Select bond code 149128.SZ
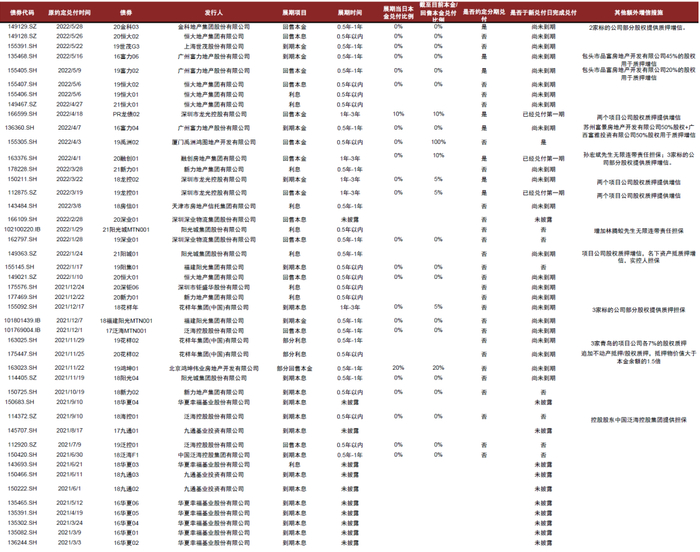The height and width of the screenshot is (552, 700). tap(22, 36)
